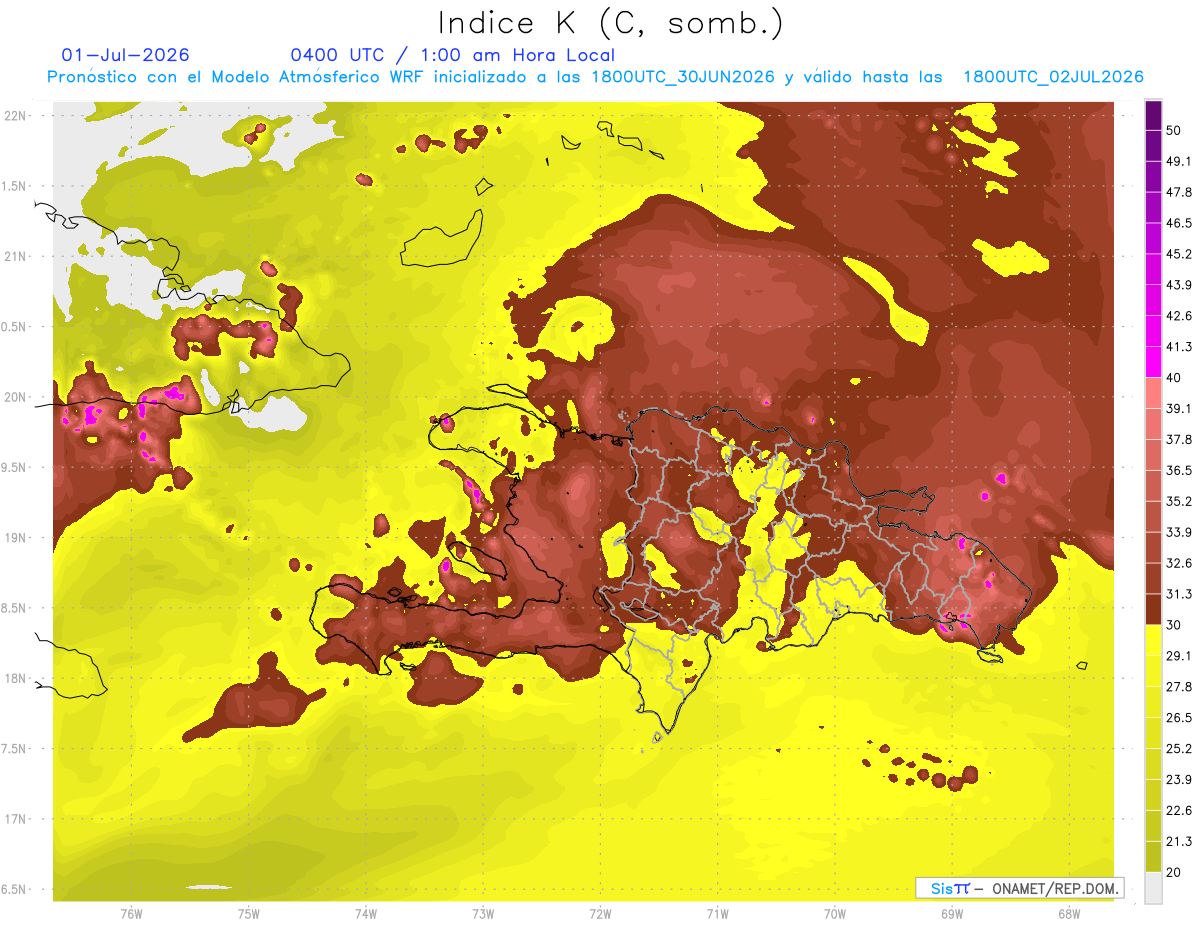Click the "71W" longitude axis label
Image resolution: width=1200 pixels, height=927 pixels.
click(717, 914)
